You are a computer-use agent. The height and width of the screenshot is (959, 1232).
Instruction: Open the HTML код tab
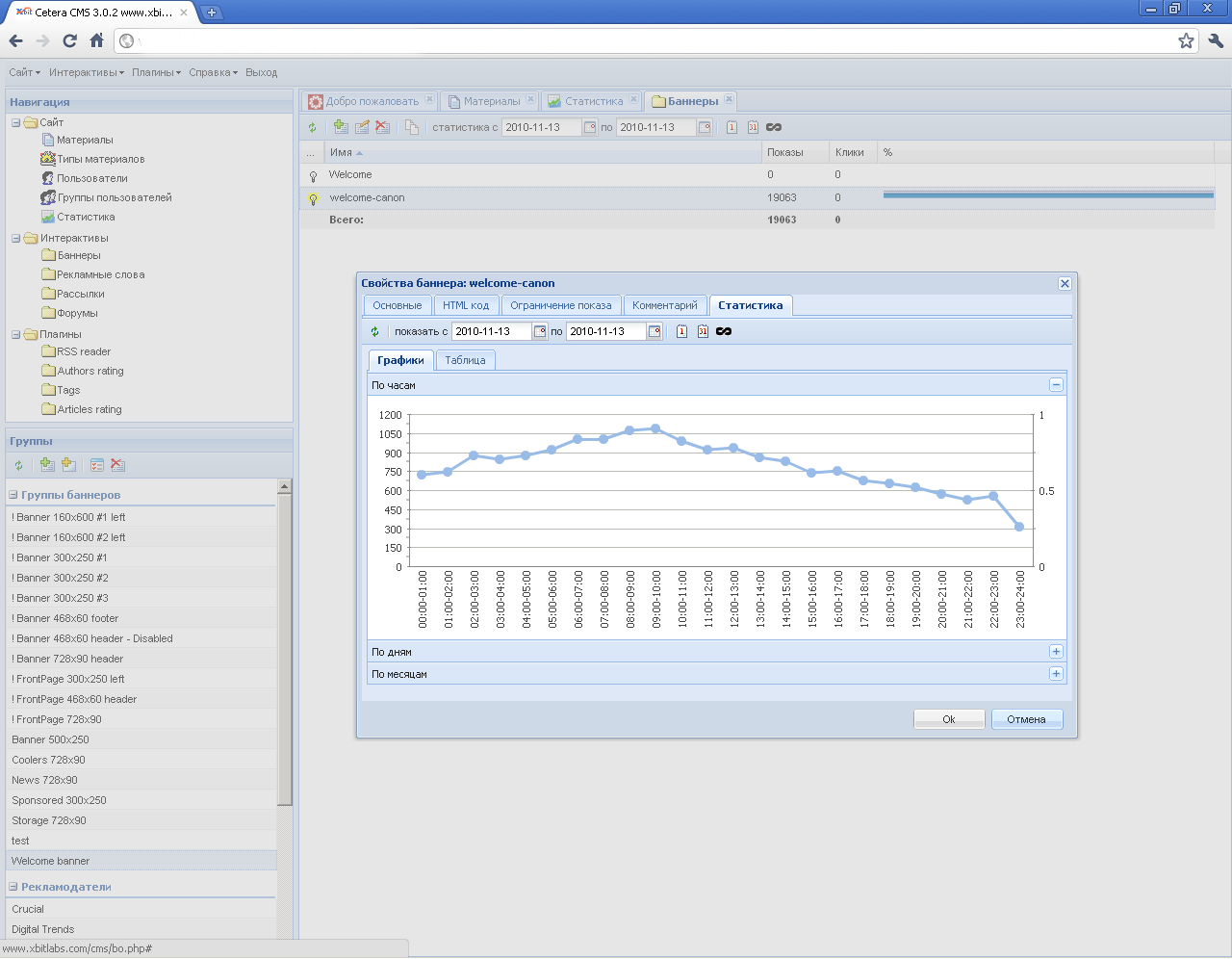click(466, 305)
